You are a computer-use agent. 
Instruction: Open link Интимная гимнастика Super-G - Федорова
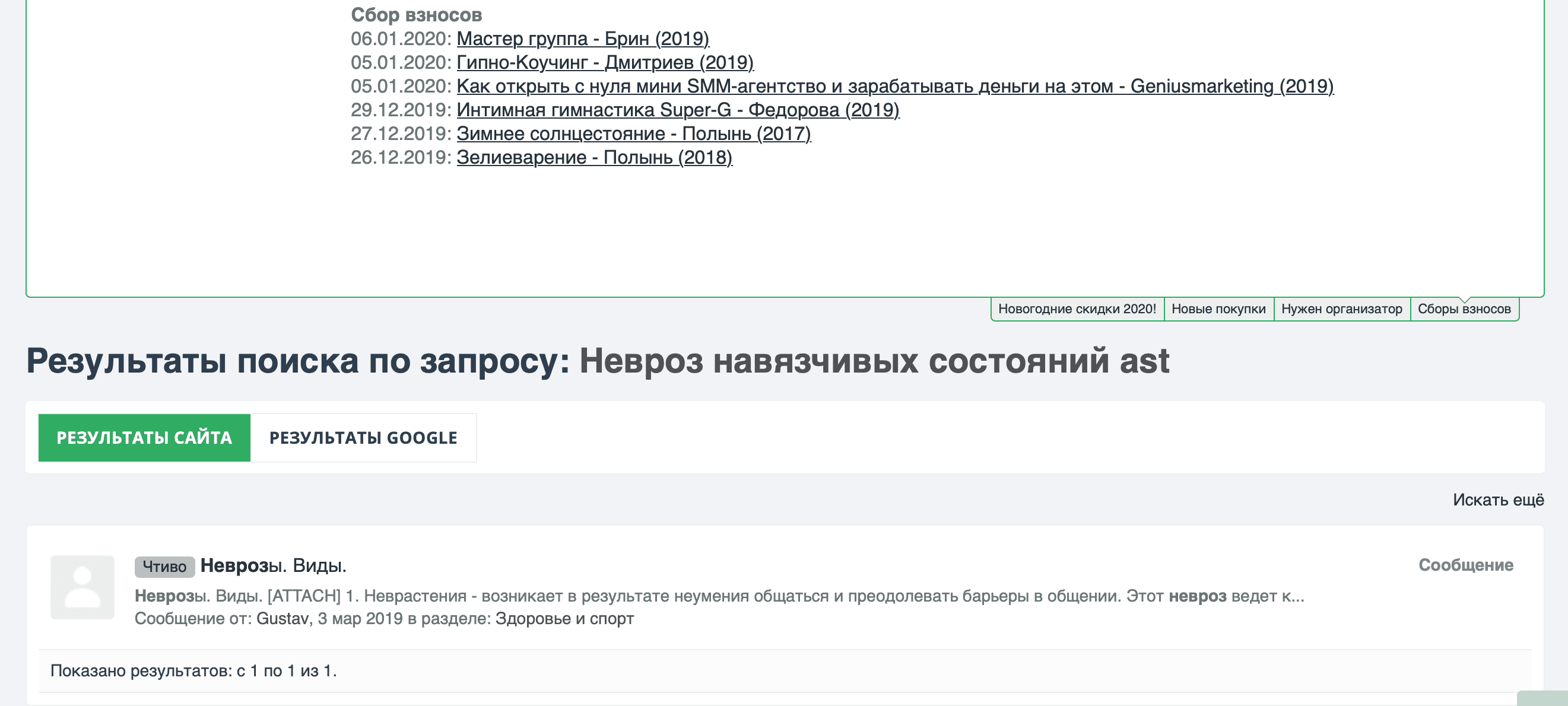click(x=678, y=110)
